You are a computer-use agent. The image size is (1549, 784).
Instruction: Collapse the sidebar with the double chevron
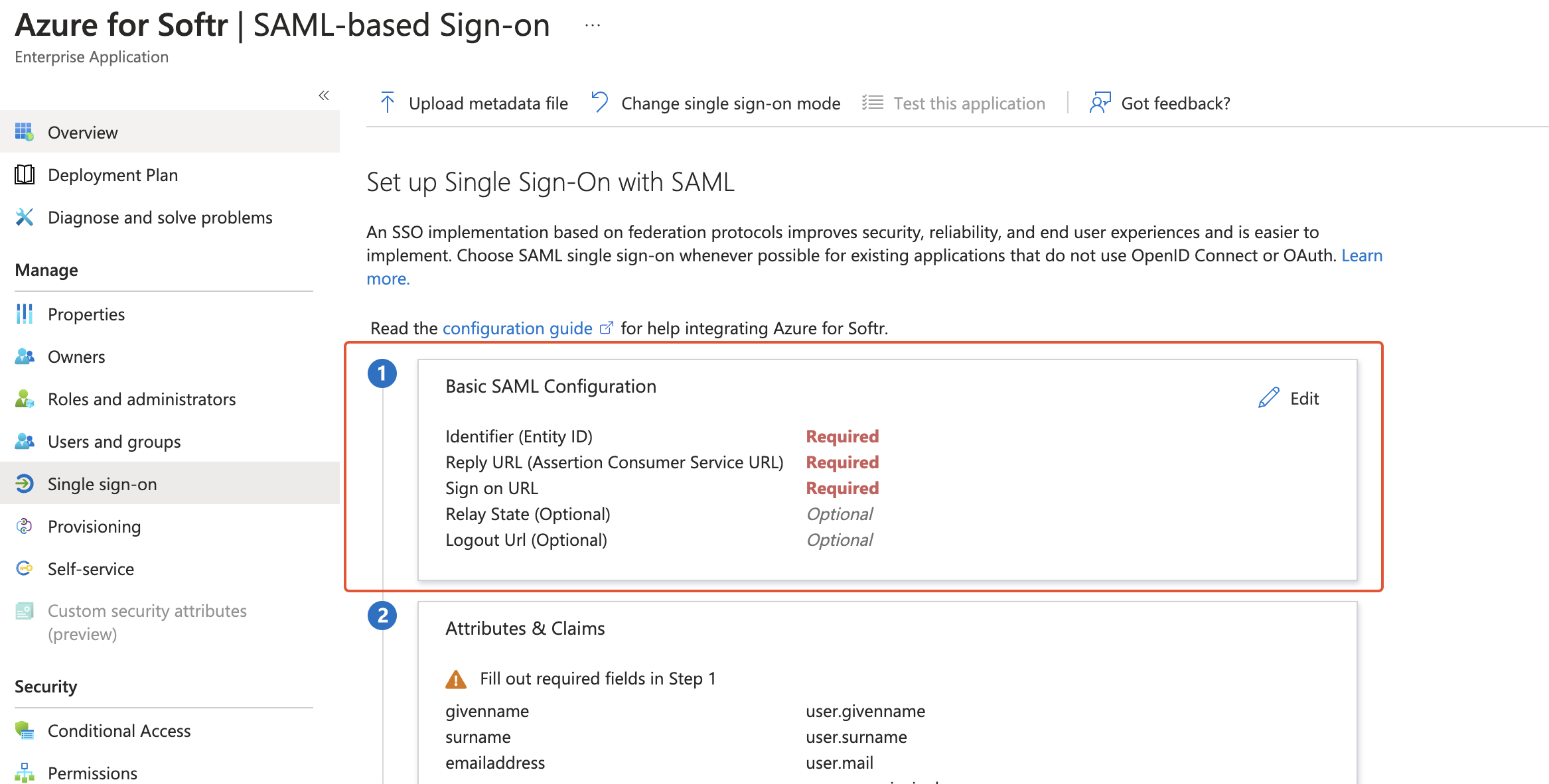(324, 95)
